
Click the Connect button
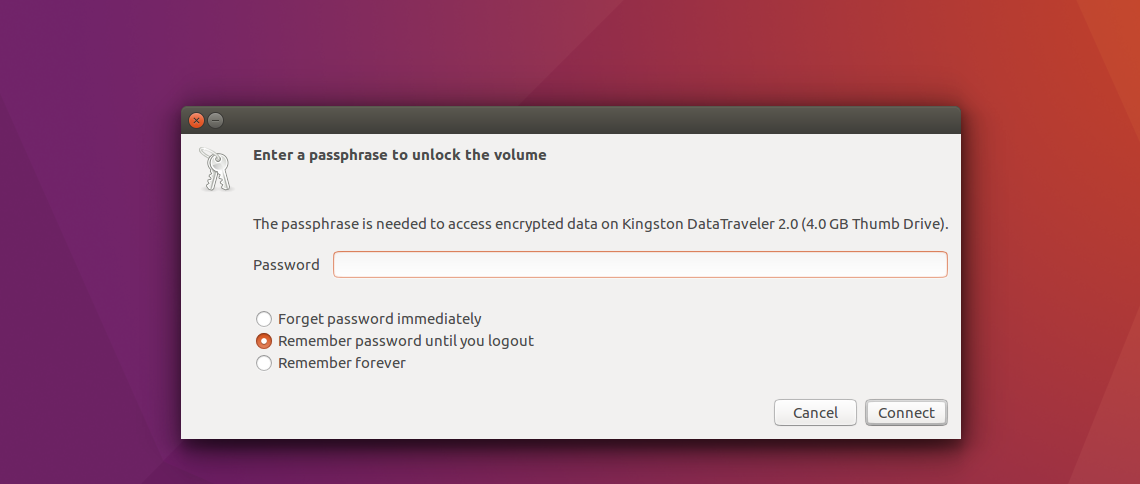[x=906, y=413]
